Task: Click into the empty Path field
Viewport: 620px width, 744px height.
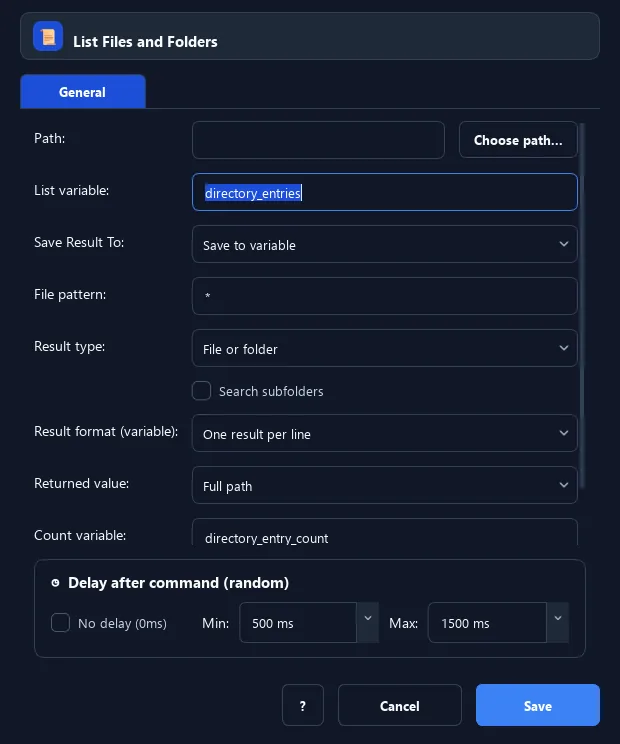Action: coord(318,140)
